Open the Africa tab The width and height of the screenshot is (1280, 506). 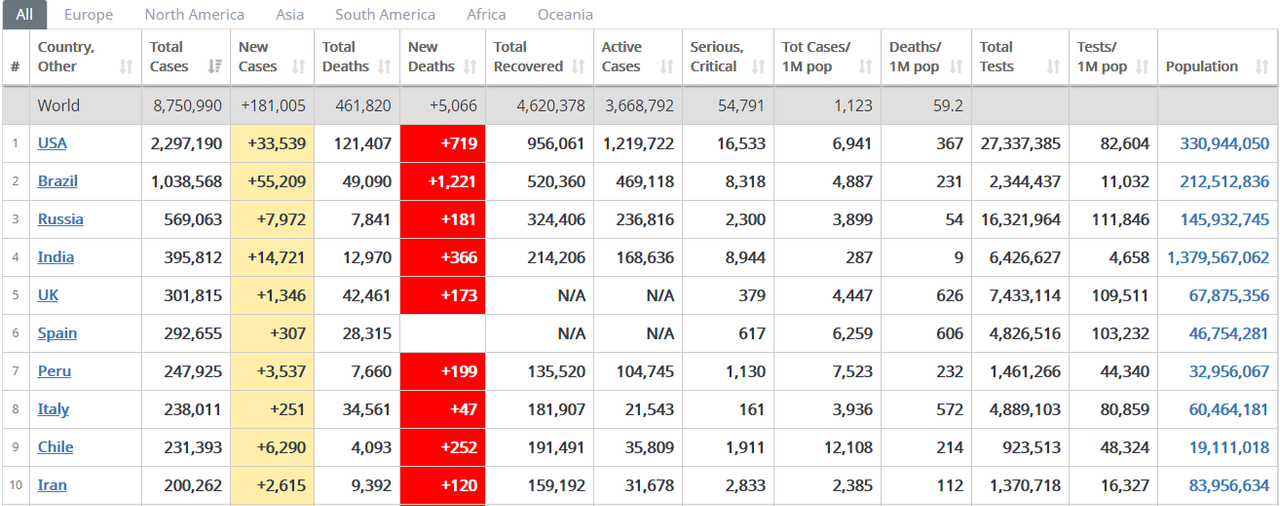click(486, 15)
